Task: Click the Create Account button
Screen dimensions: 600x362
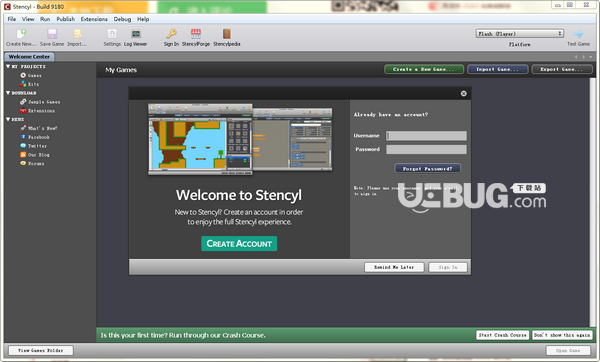Action: 239,244
